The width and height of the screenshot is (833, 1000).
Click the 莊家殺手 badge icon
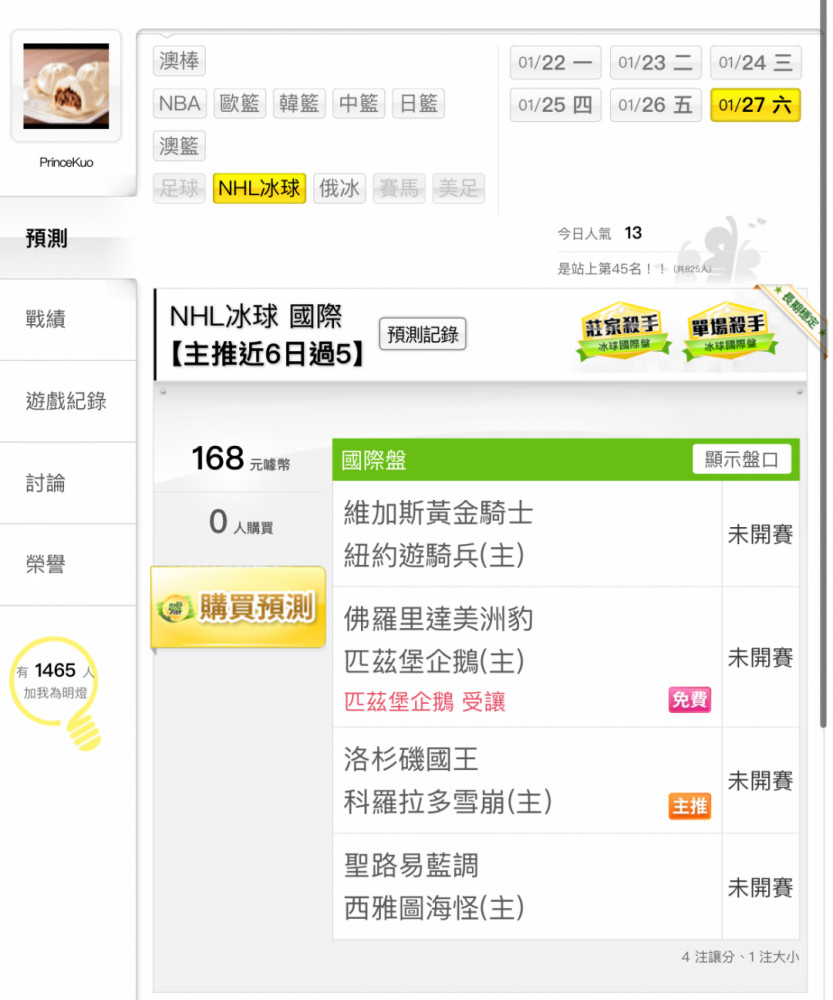click(x=623, y=331)
